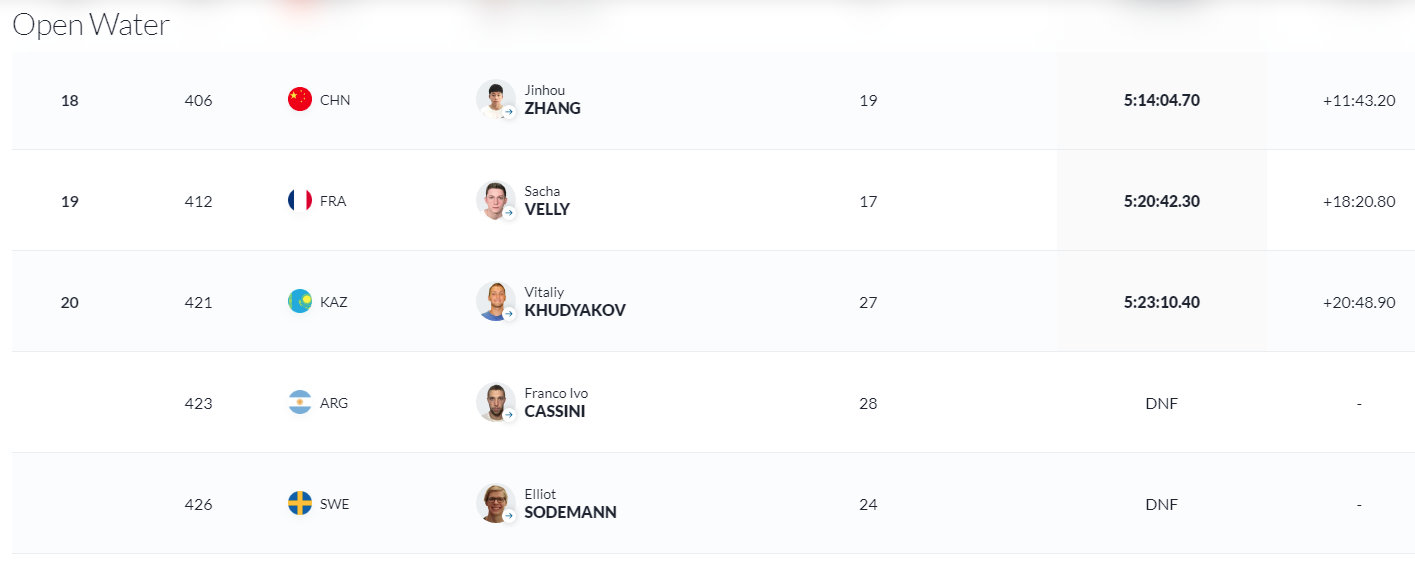Open Franco Ivo CASSINI athlete page
1415x563 pixels.
click(x=558, y=403)
